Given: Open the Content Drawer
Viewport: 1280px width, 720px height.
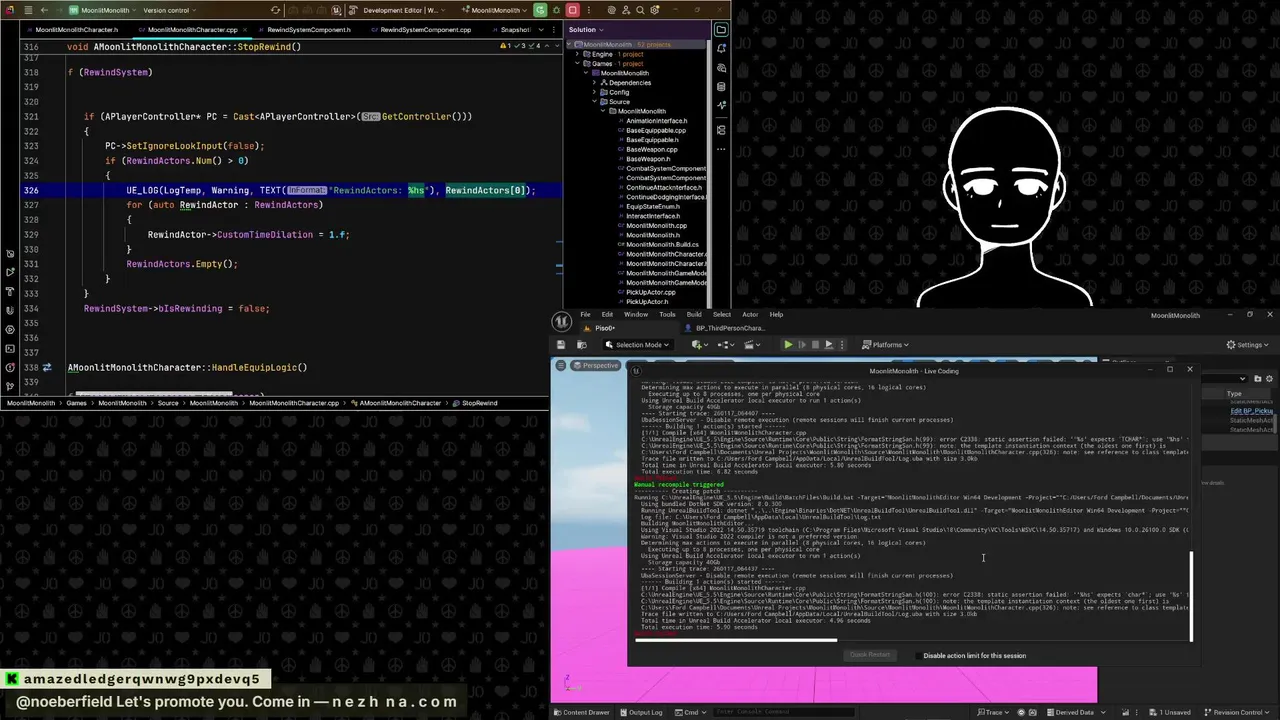Looking at the screenshot, I should (x=580, y=712).
